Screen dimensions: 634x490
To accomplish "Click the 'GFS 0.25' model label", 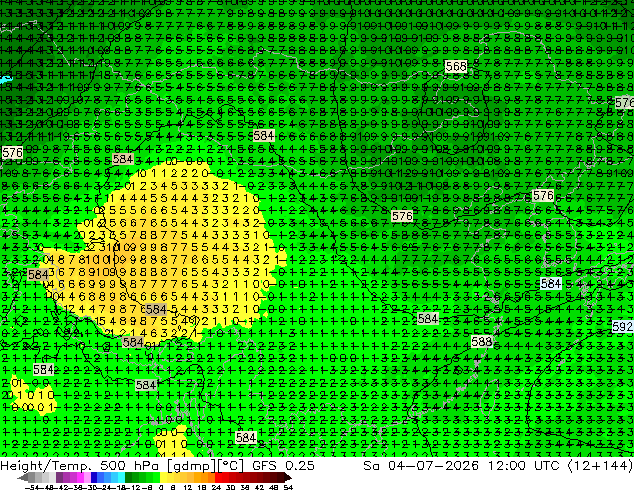I will (x=283, y=465).
